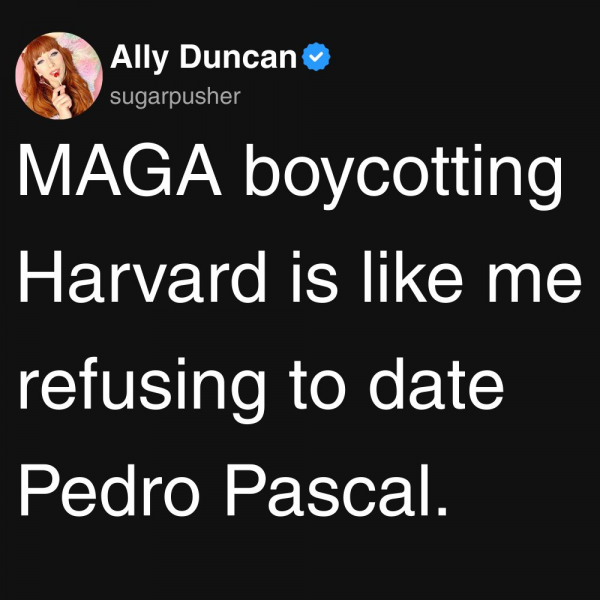Click the word to in the tweet
Screen dimensions: 600x600
317,386
